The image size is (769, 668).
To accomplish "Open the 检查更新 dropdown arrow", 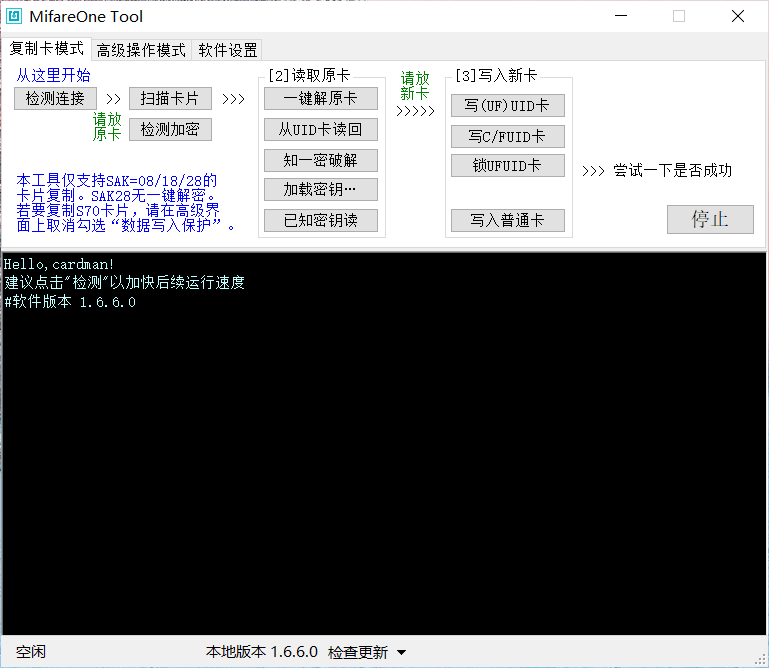I will coord(402,652).
